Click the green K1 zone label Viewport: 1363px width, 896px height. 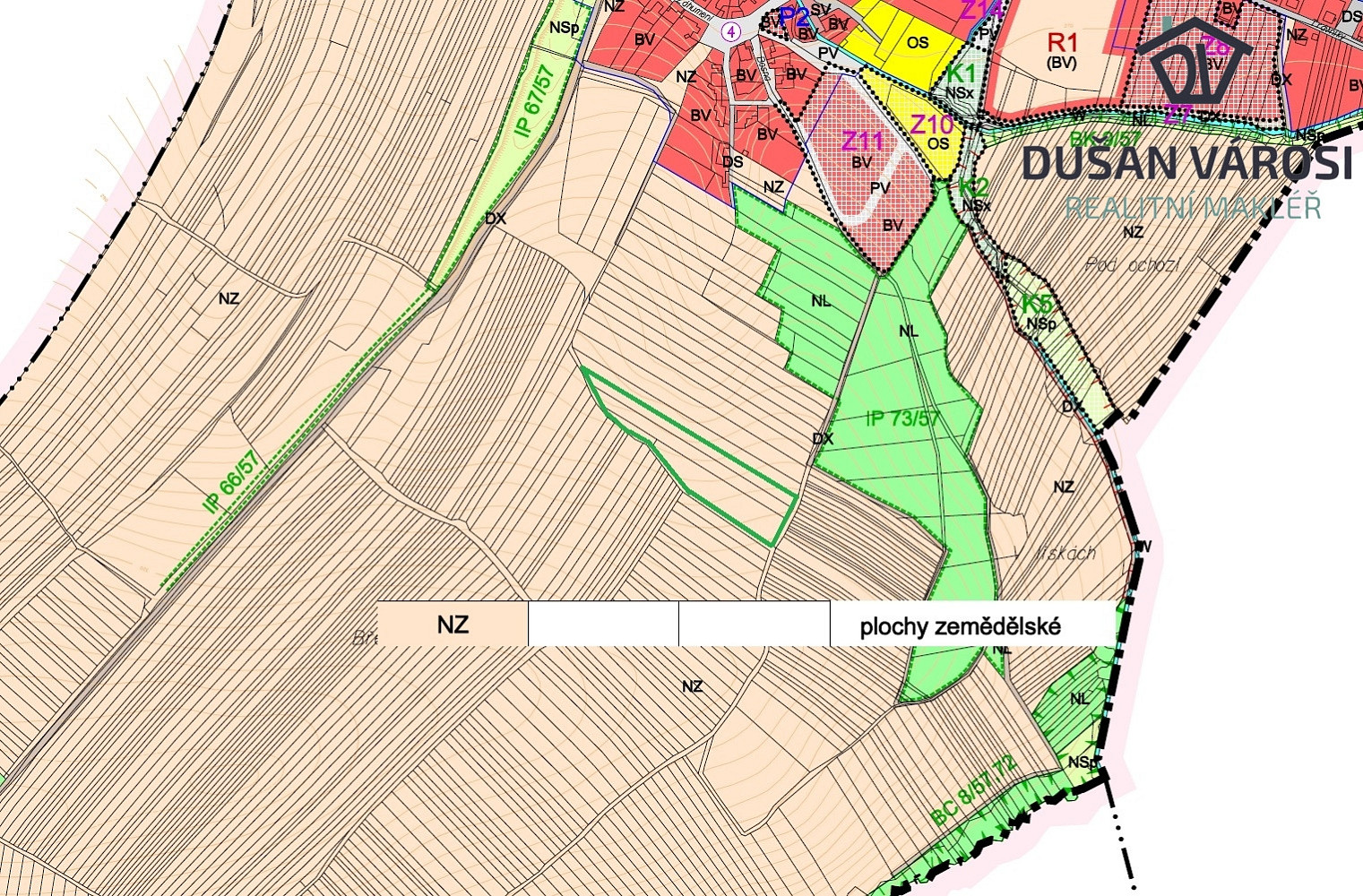pos(962,73)
